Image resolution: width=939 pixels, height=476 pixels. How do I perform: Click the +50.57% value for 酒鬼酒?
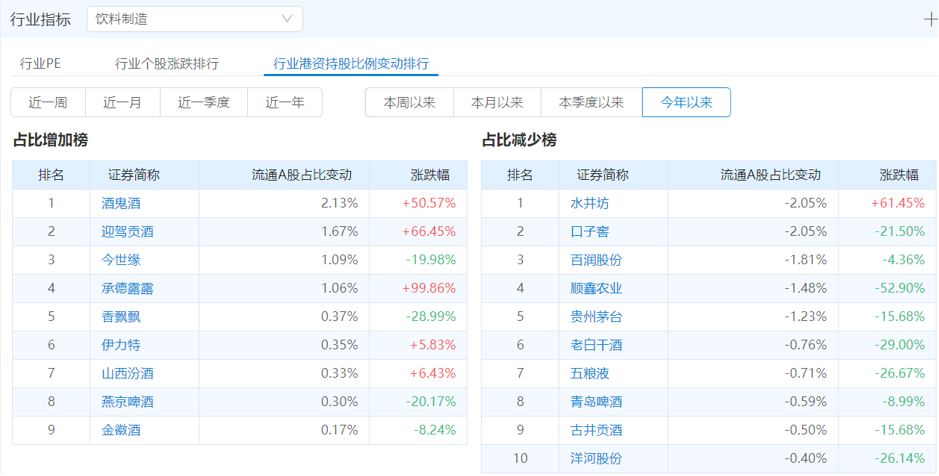tap(429, 204)
